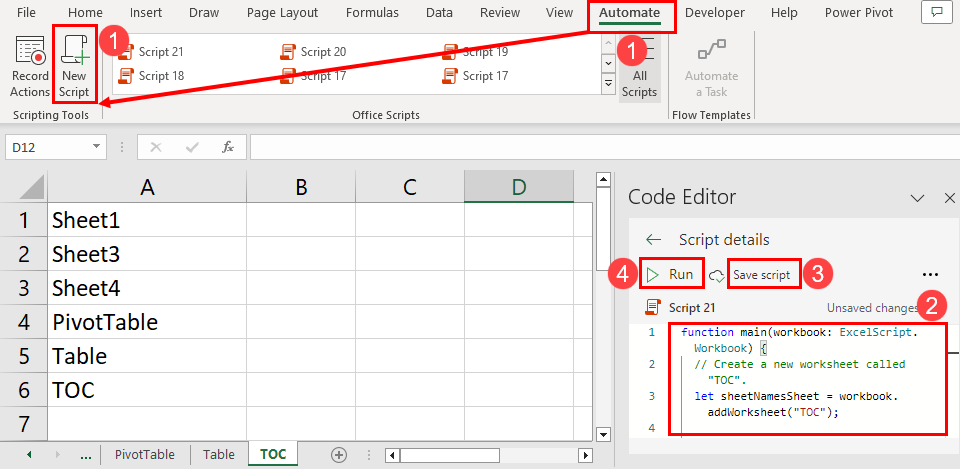Select cell containing Sheet3
The height and width of the screenshot is (469, 960).
[147, 253]
